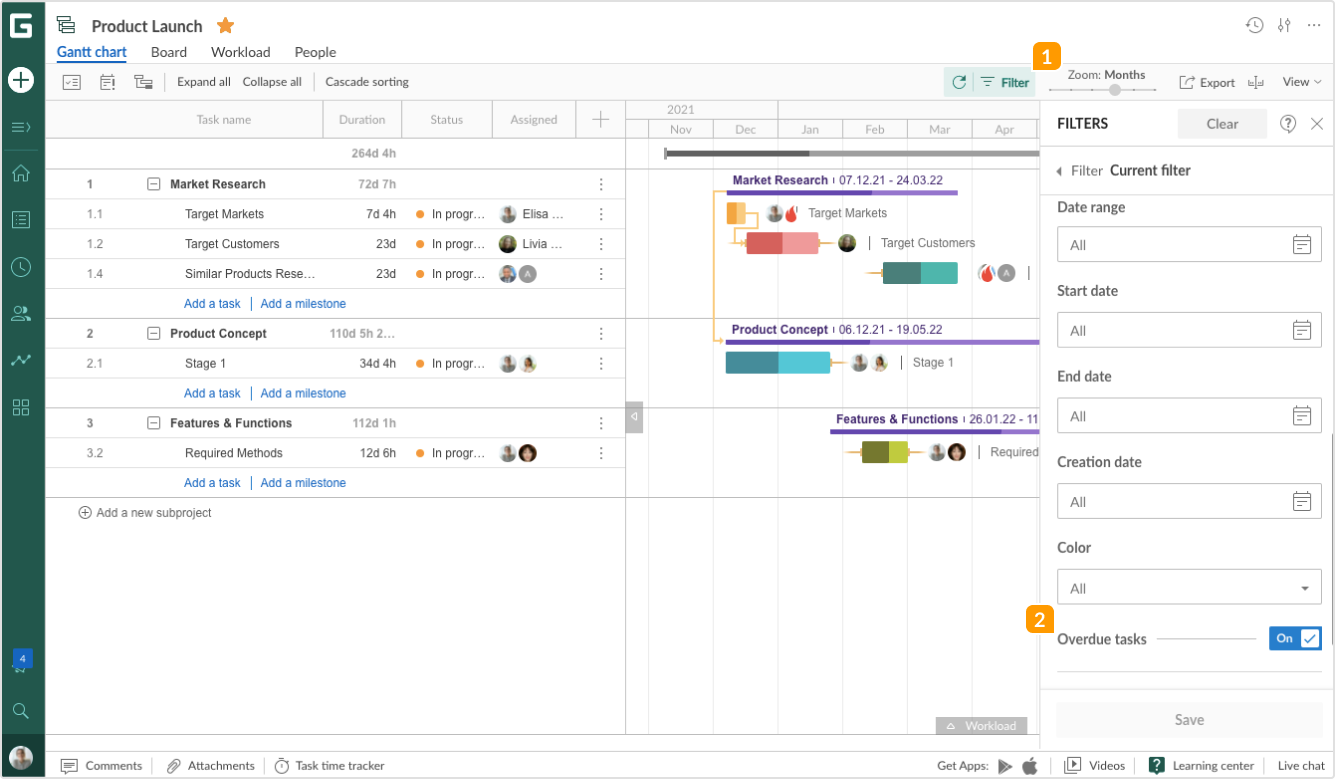Select the task hierarchy toolbar icon
1335x779 pixels.
143,82
